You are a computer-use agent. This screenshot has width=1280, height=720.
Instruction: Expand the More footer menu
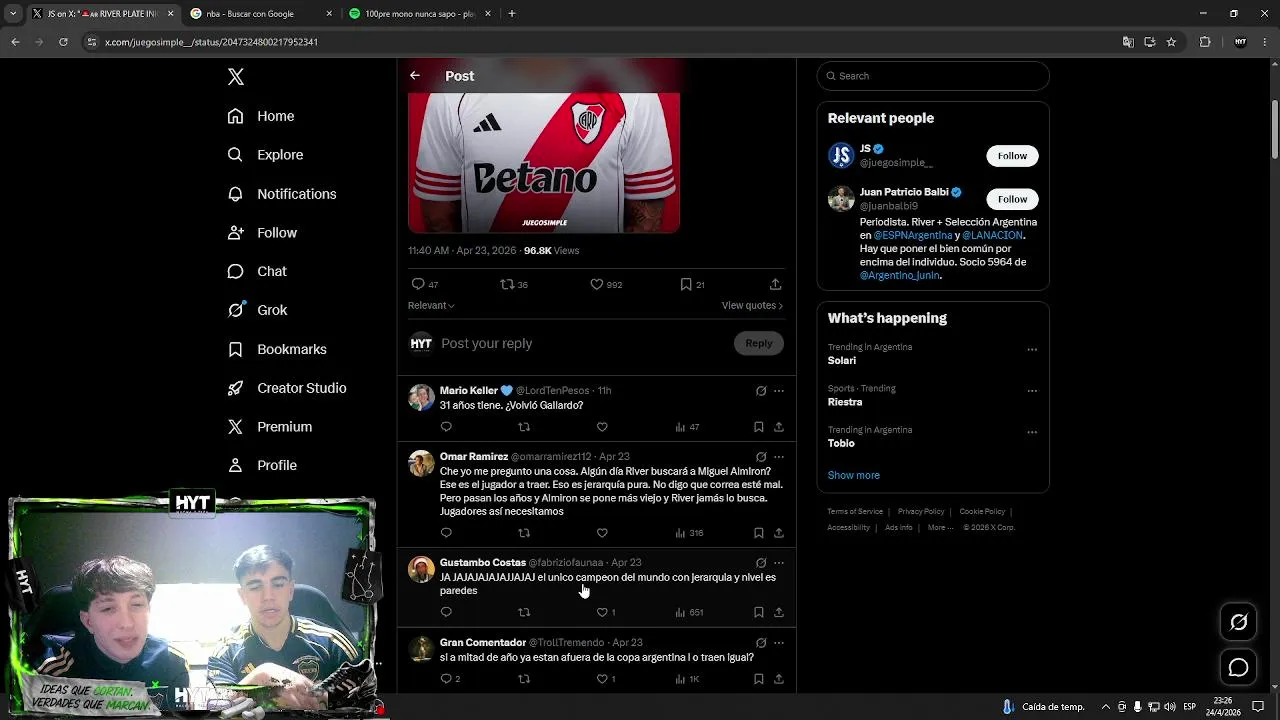940,528
